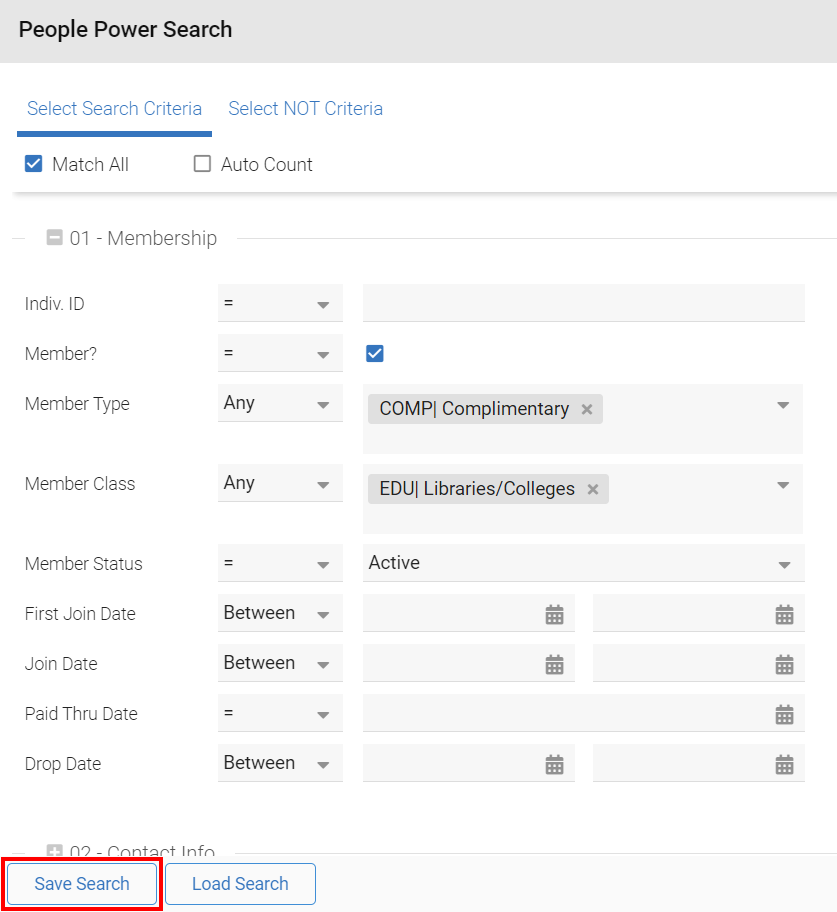Open Join Date Between dropdown
This screenshot has height=912, width=837.
280,663
